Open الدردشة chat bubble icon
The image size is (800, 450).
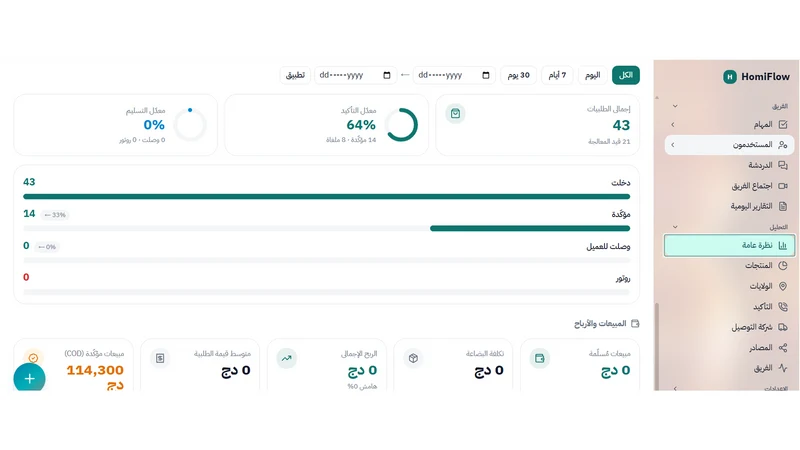783,165
